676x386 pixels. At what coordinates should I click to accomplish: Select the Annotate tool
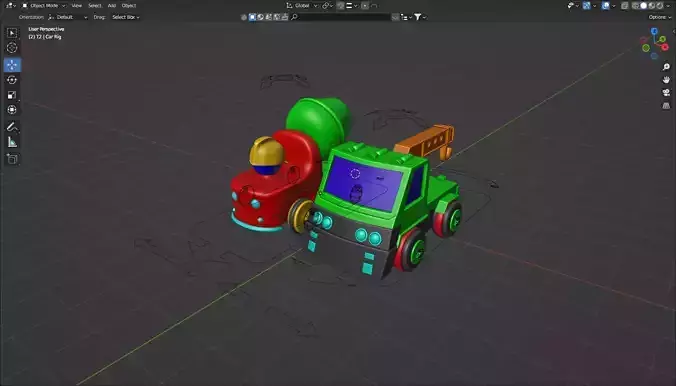click(12, 127)
